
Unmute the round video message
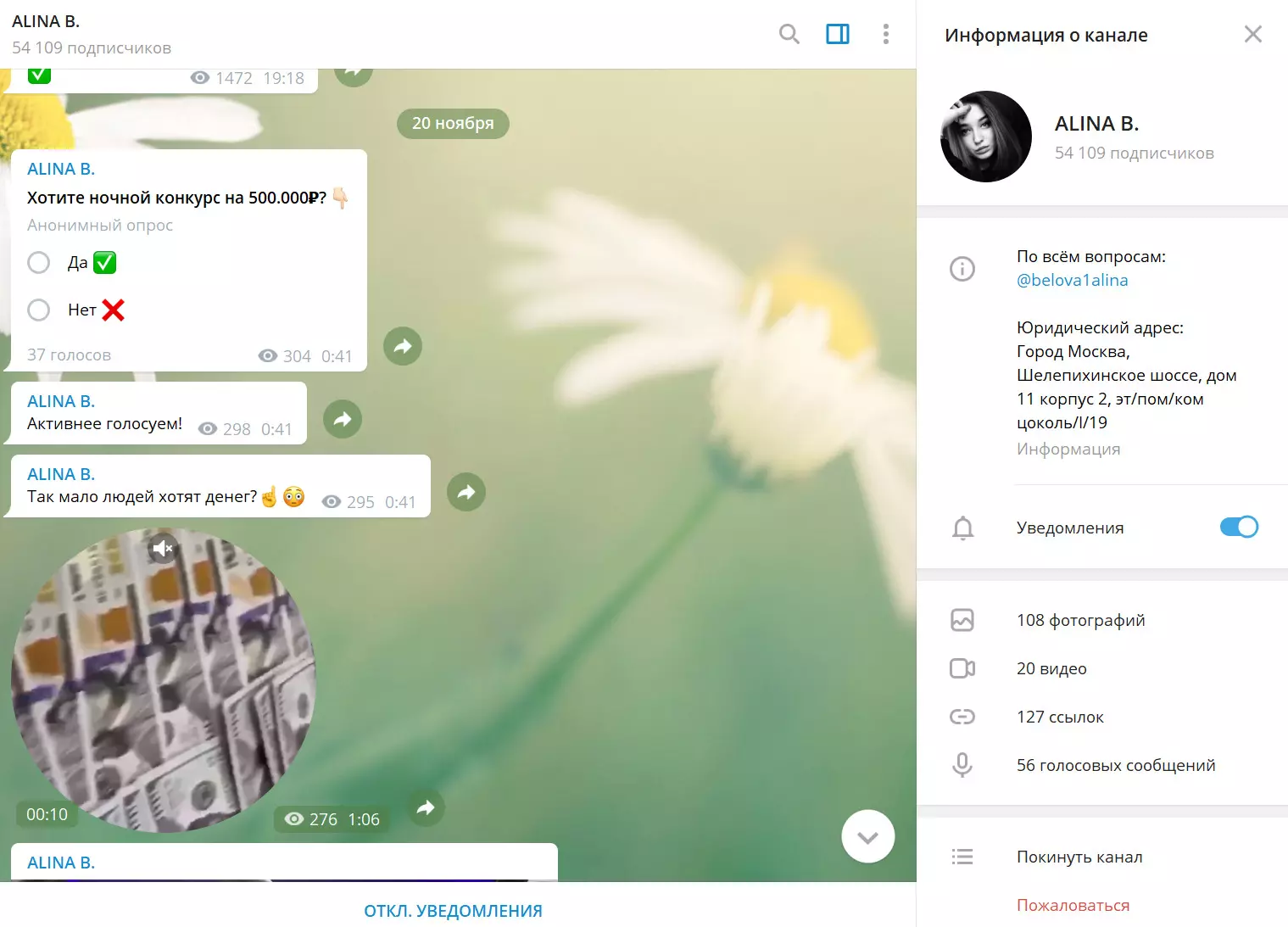163,549
